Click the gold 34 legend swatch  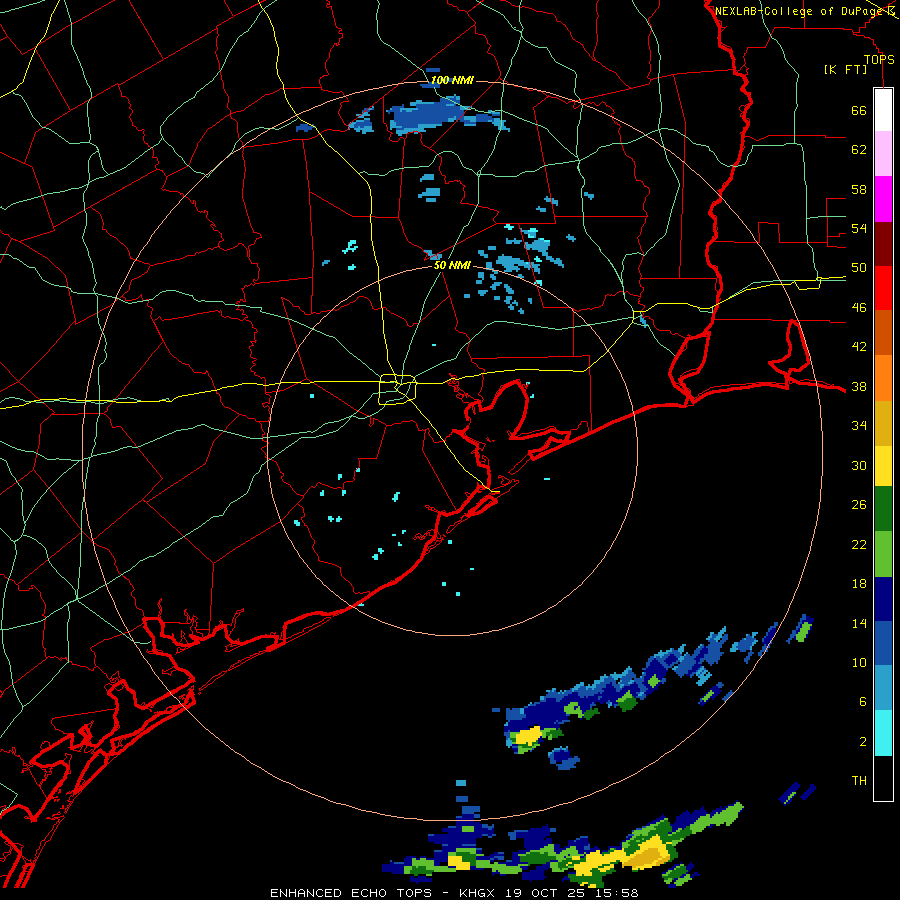[883, 423]
